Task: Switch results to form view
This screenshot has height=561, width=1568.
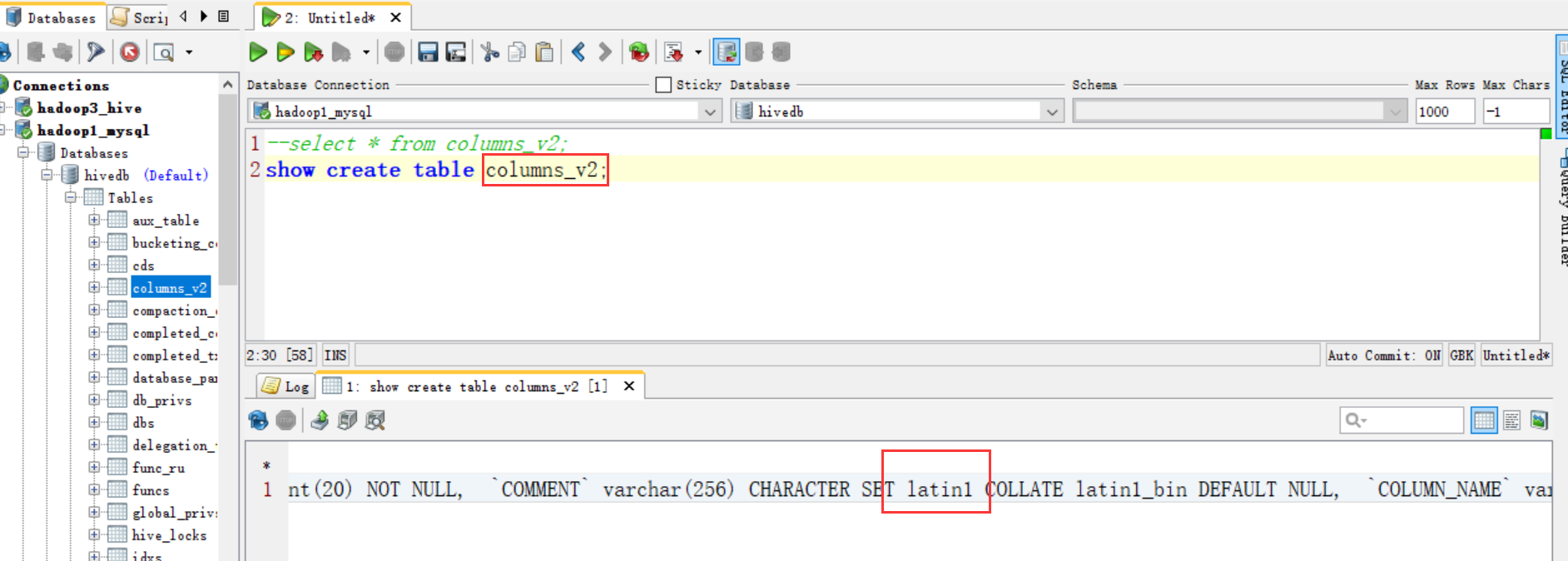Action: tap(1511, 420)
